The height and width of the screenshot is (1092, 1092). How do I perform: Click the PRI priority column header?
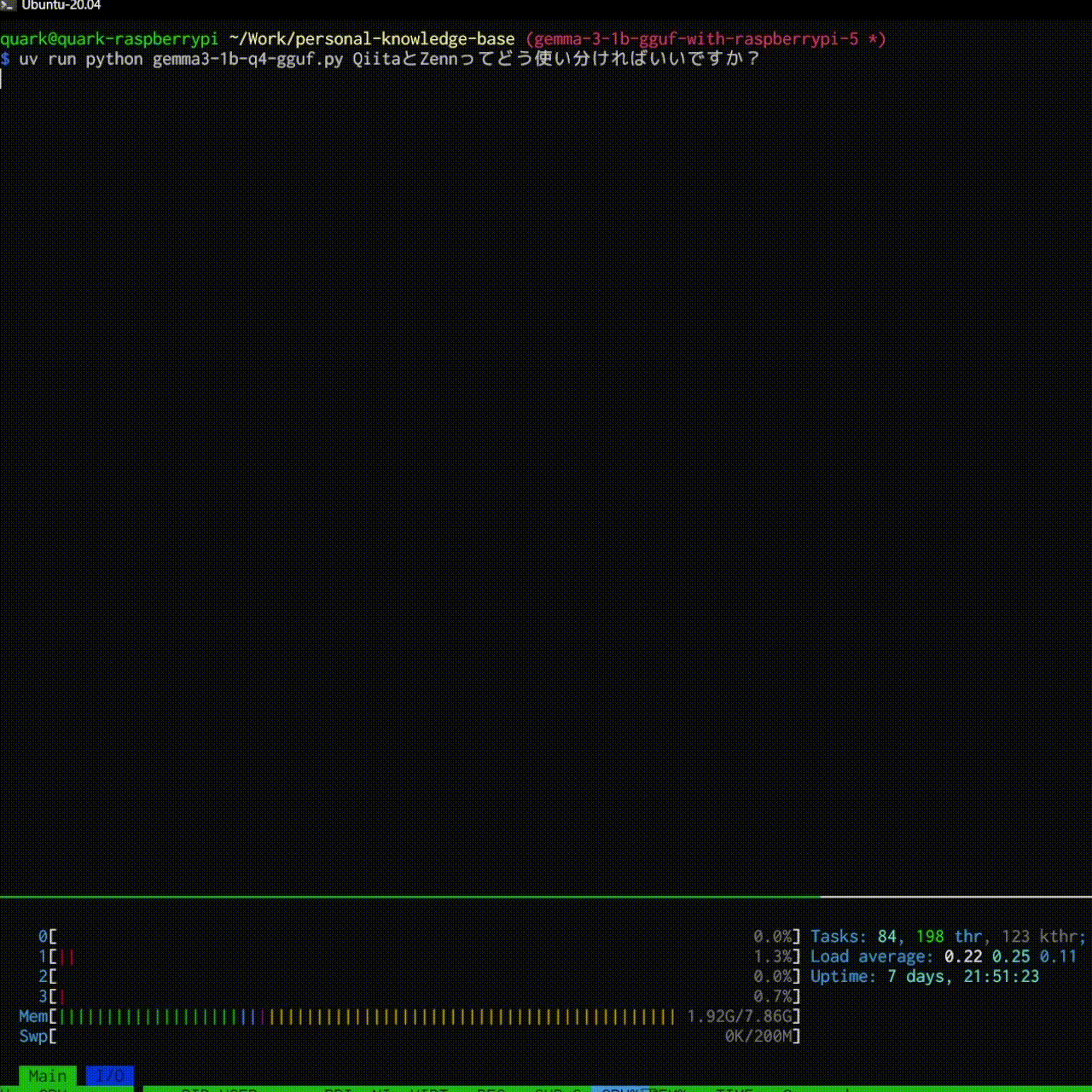click(x=338, y=1089)
